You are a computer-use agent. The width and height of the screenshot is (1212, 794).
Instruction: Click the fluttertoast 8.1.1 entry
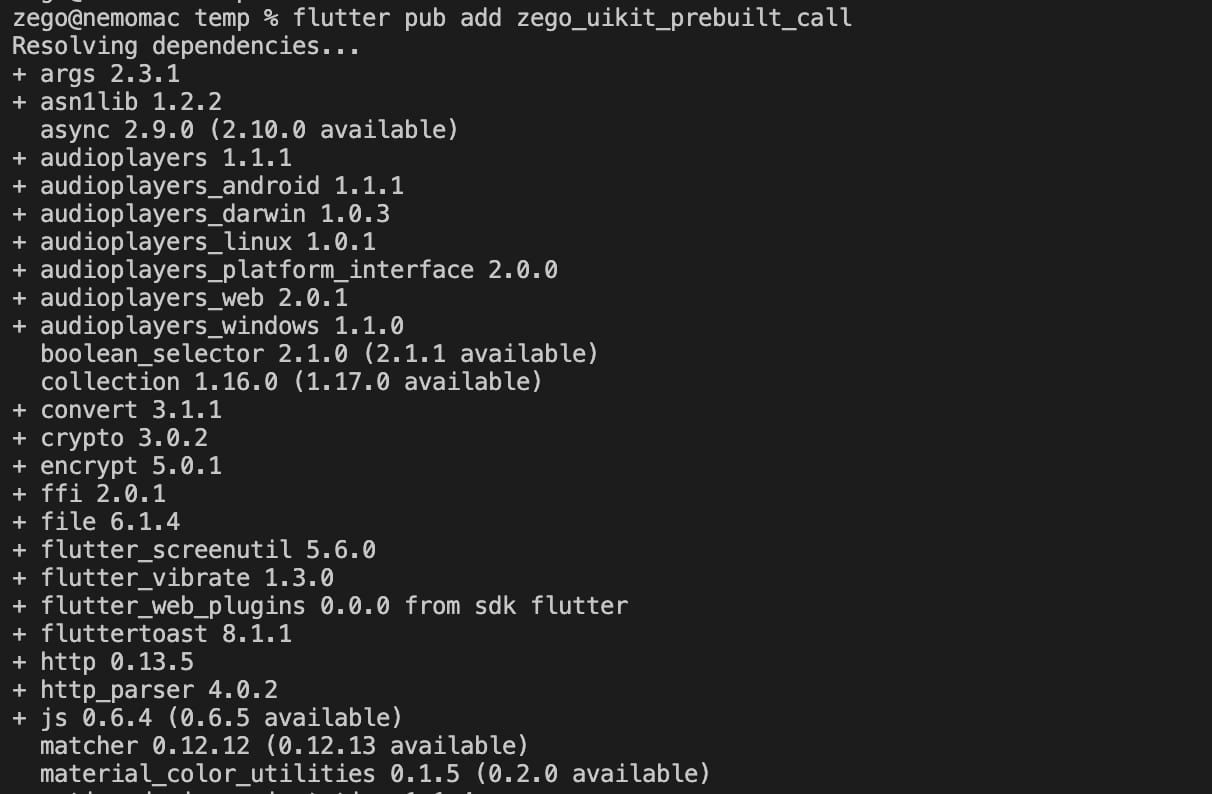(x=152, y=634)
